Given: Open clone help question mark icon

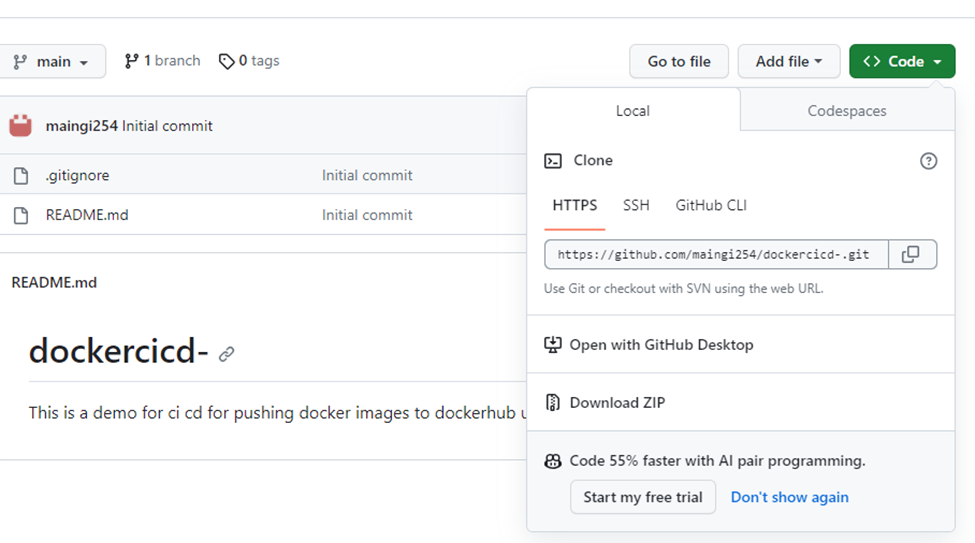Looking at the screenshot, I should [x=928, y=161].
